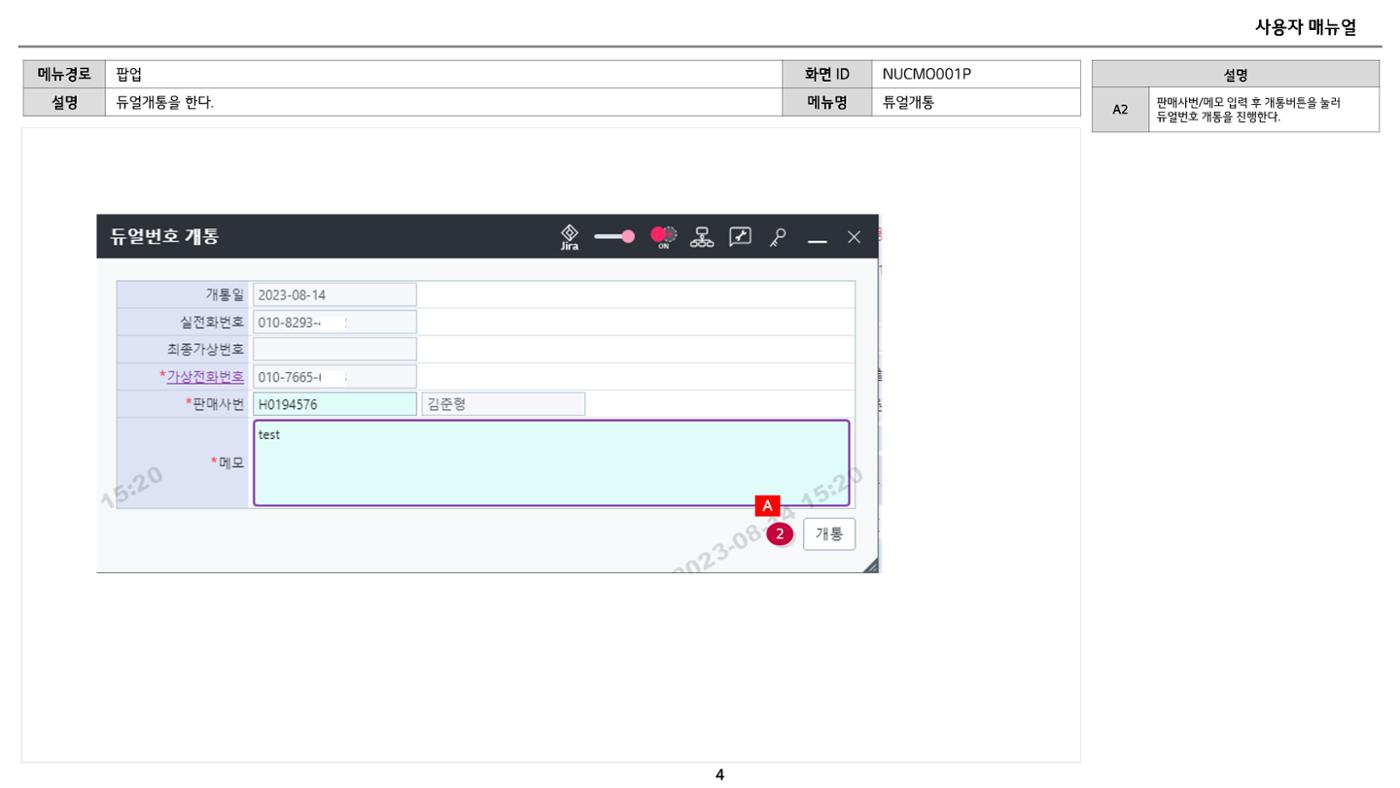
Task: Click the 최종가상번호 field label
Action: click(x=205, y=349)
